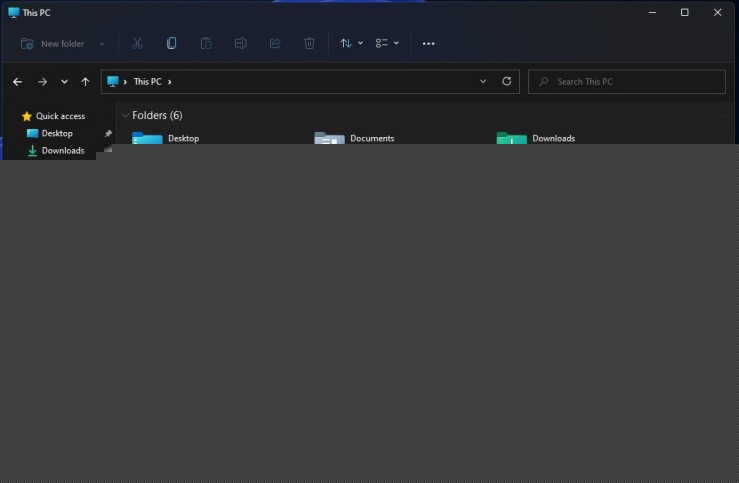
Task: Select Quick access in the sidebar
Action: (x=60, y=116)
